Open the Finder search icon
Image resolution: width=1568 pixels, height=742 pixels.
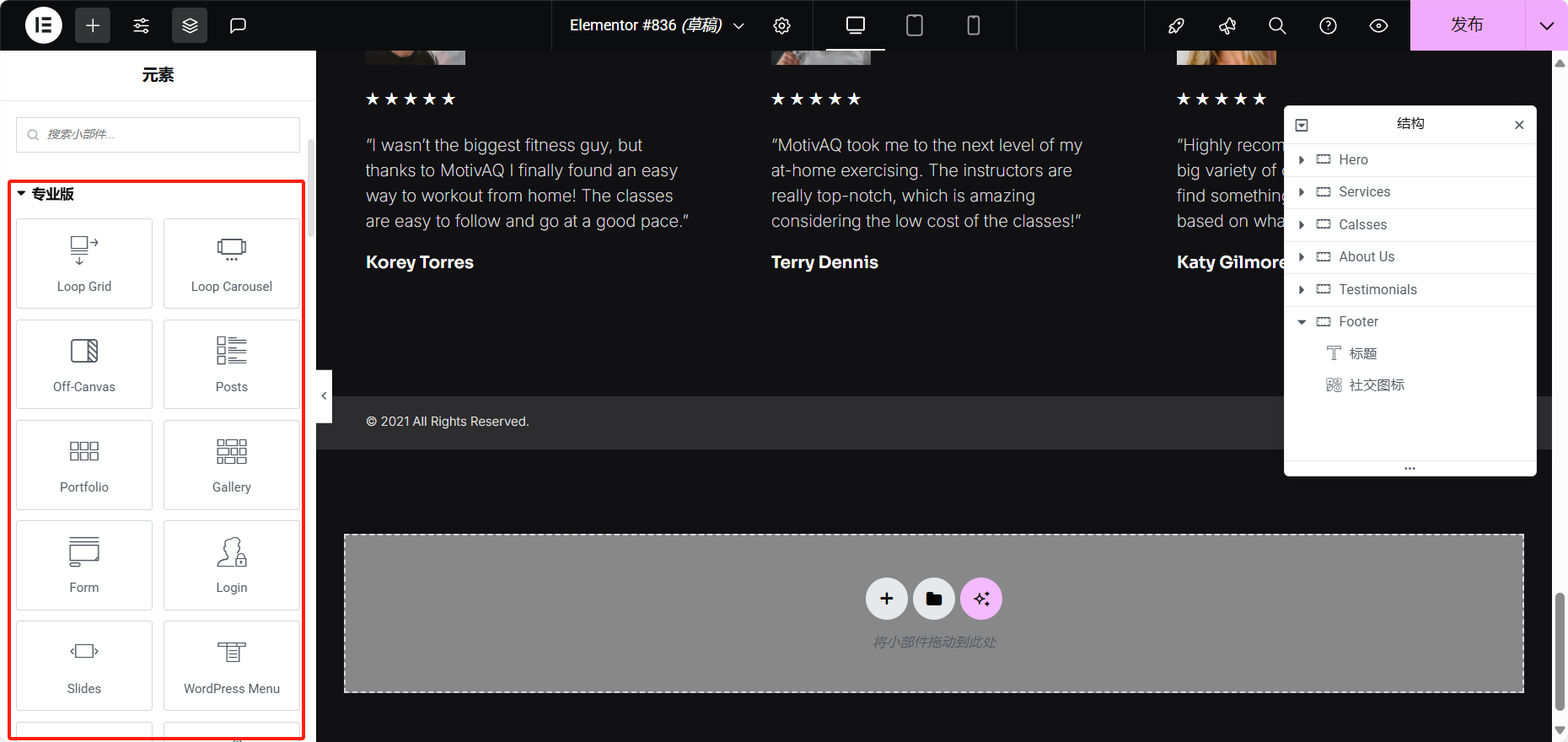coord(1278,25)
